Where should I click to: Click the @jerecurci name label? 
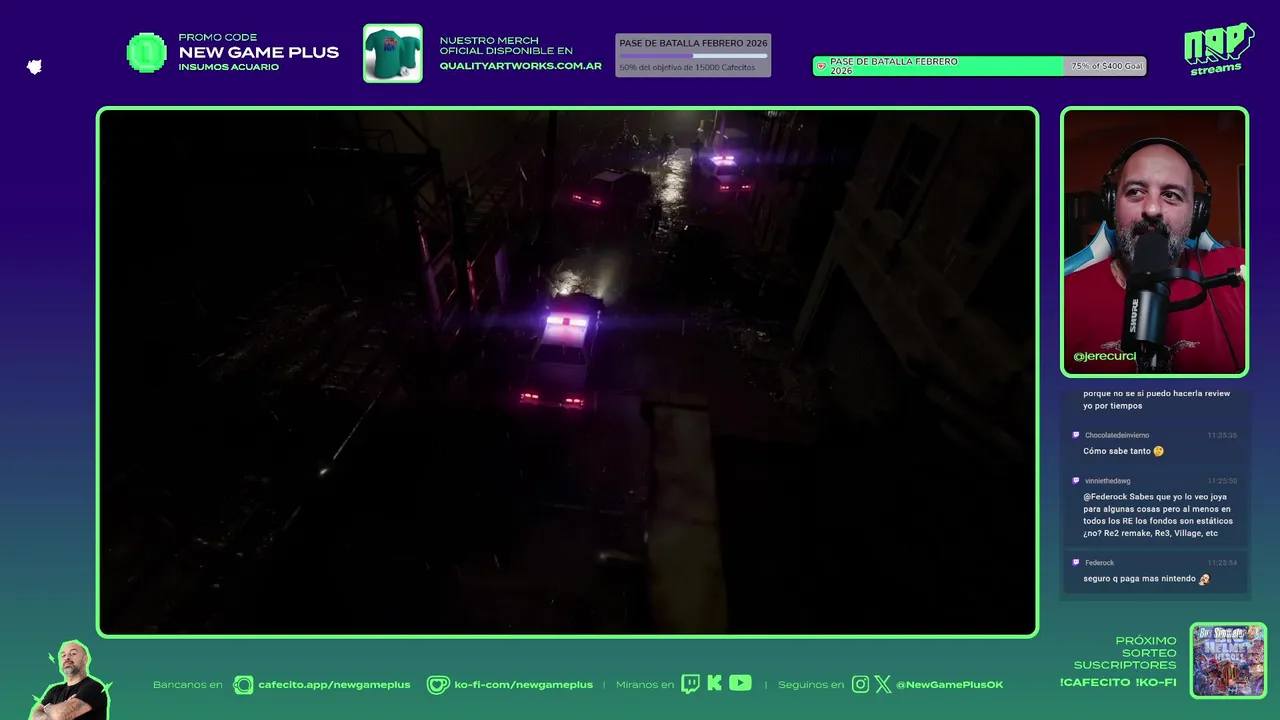(1105, 356)
